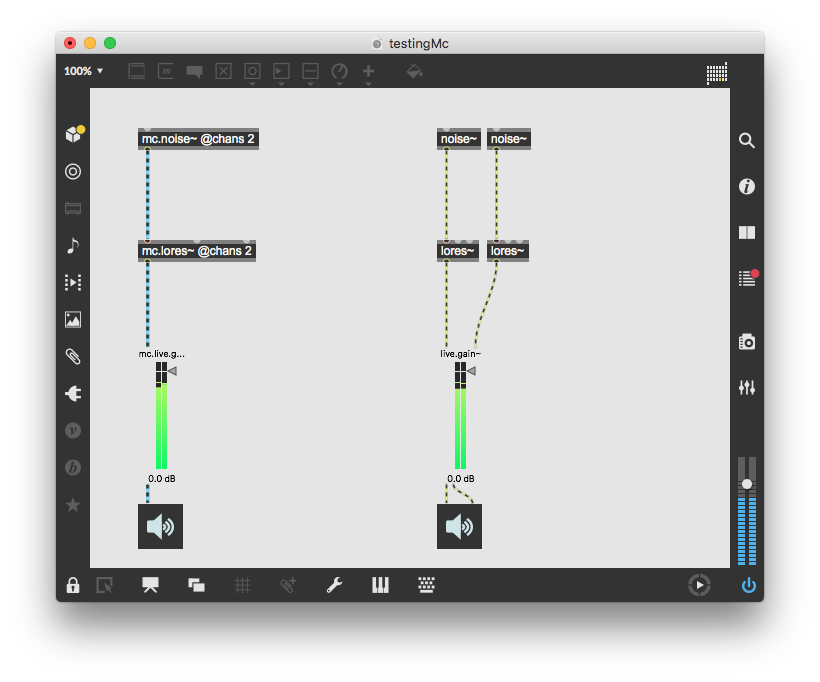This screenshot has width=820, height=682.
Task: Click the snapshot camera icon
Action: click(747, 341)
